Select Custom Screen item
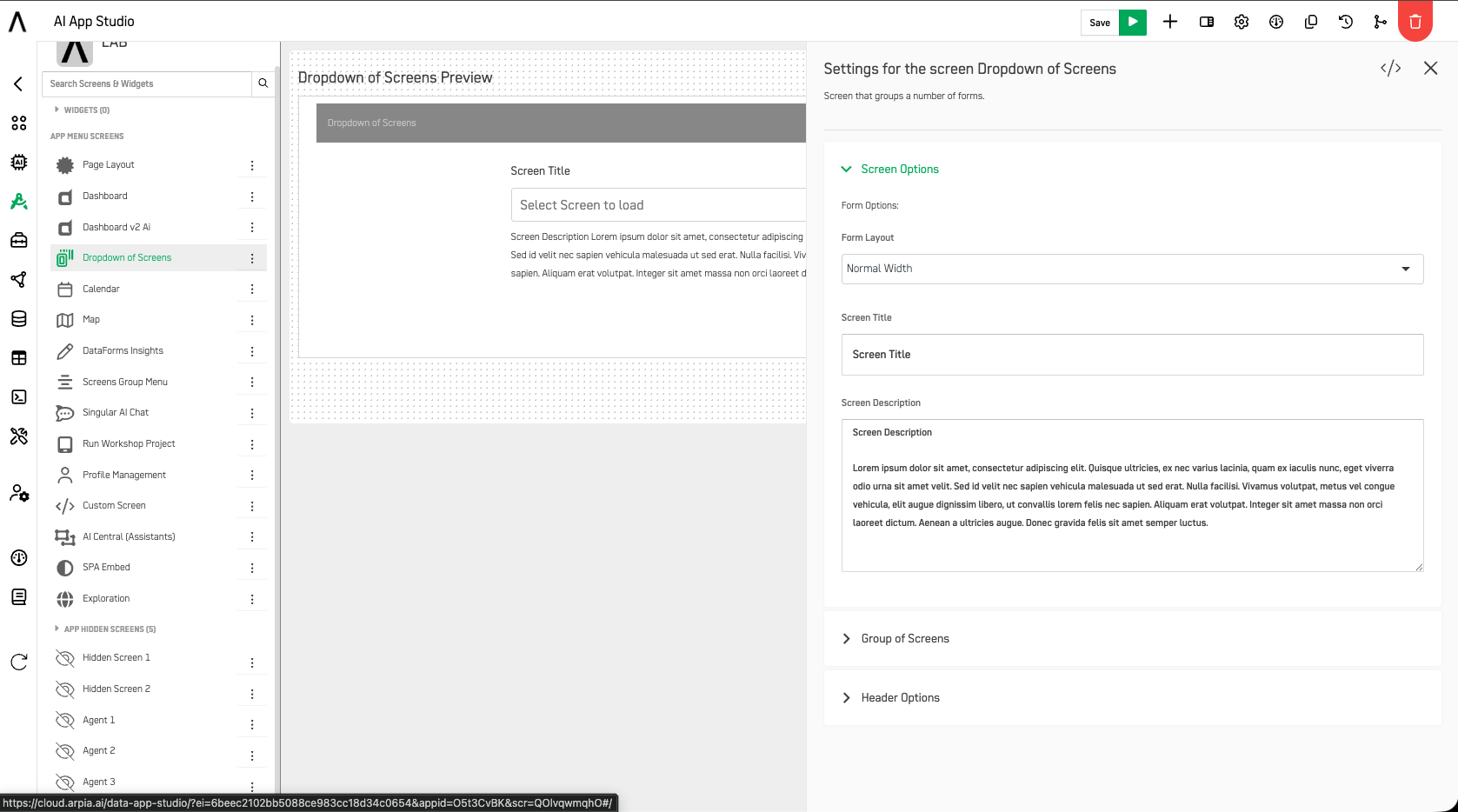1458x812 pixels. (114, 506)
